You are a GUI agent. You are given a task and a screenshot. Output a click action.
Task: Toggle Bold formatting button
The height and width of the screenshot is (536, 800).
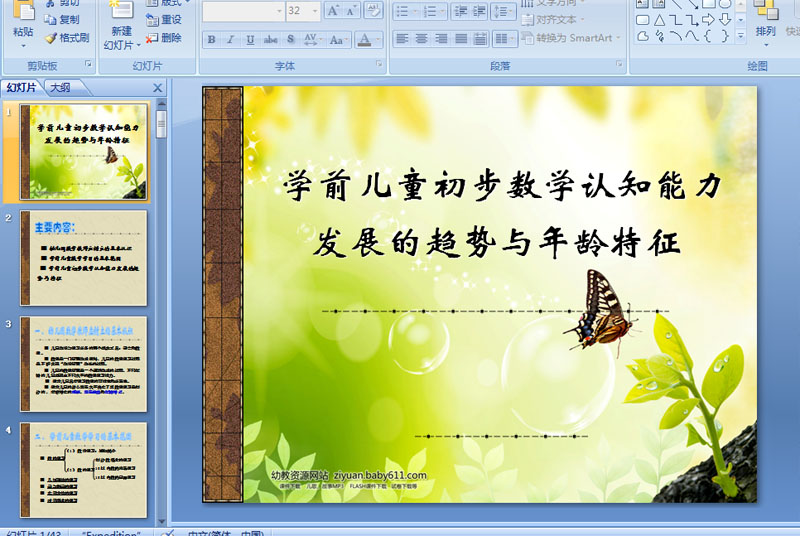tap(211, 39)
